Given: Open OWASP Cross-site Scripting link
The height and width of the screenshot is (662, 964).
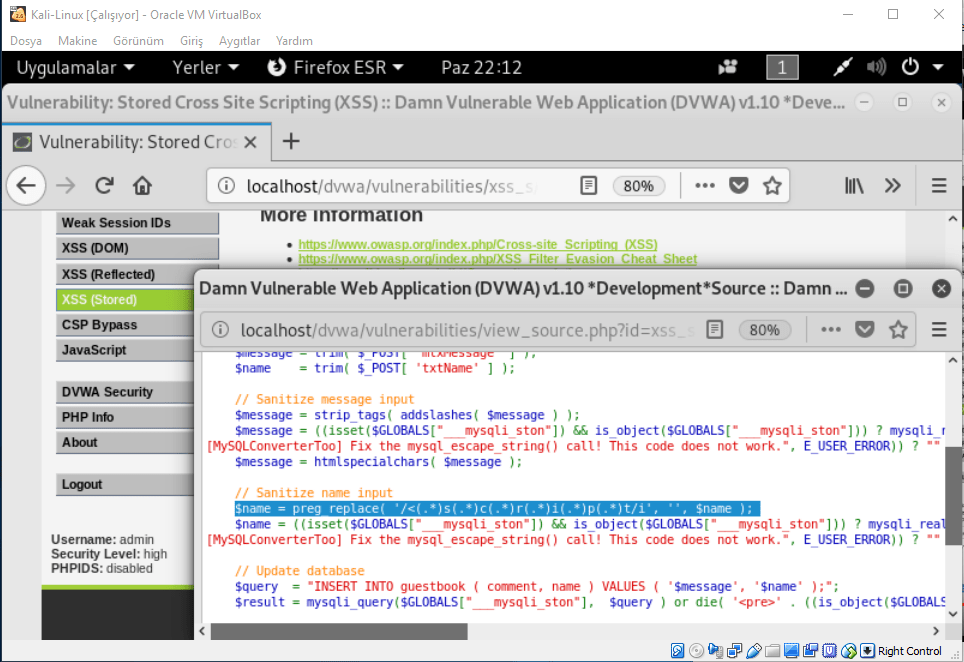Looking at the screenshot, I should (x=477, y=244).
